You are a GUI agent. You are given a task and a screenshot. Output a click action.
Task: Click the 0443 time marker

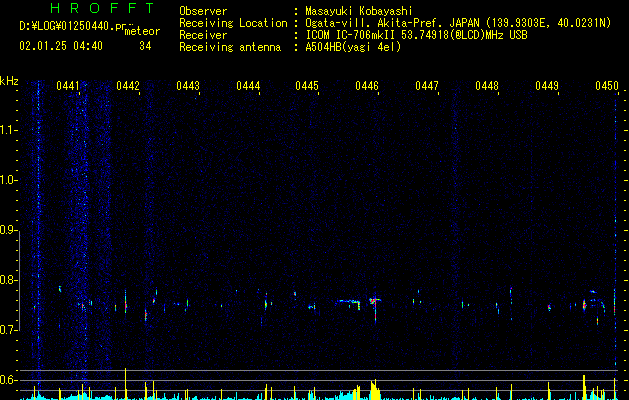(x=188, y=86)
